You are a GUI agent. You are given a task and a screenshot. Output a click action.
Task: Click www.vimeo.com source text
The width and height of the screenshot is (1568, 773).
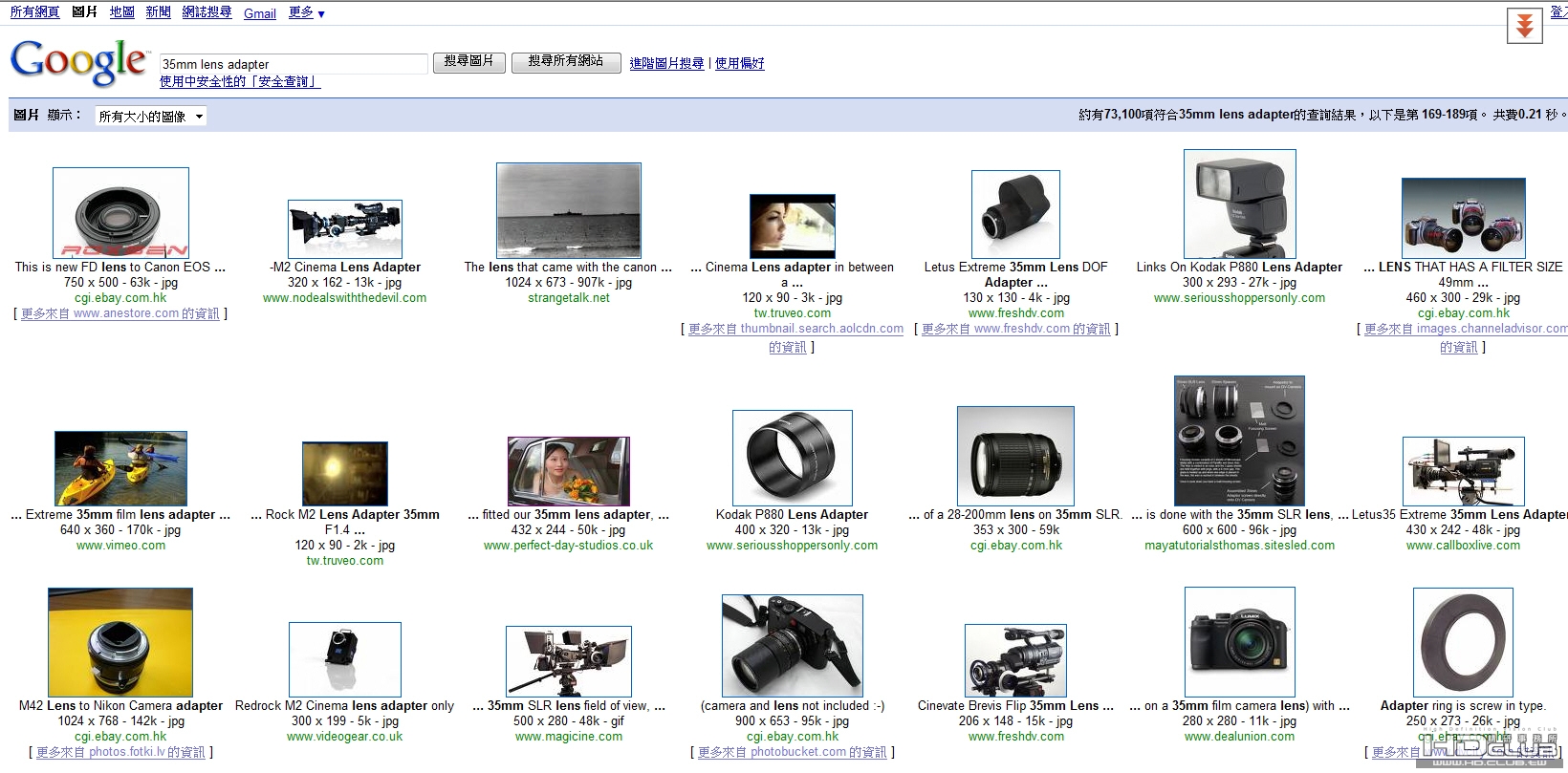tap(120, 546)
